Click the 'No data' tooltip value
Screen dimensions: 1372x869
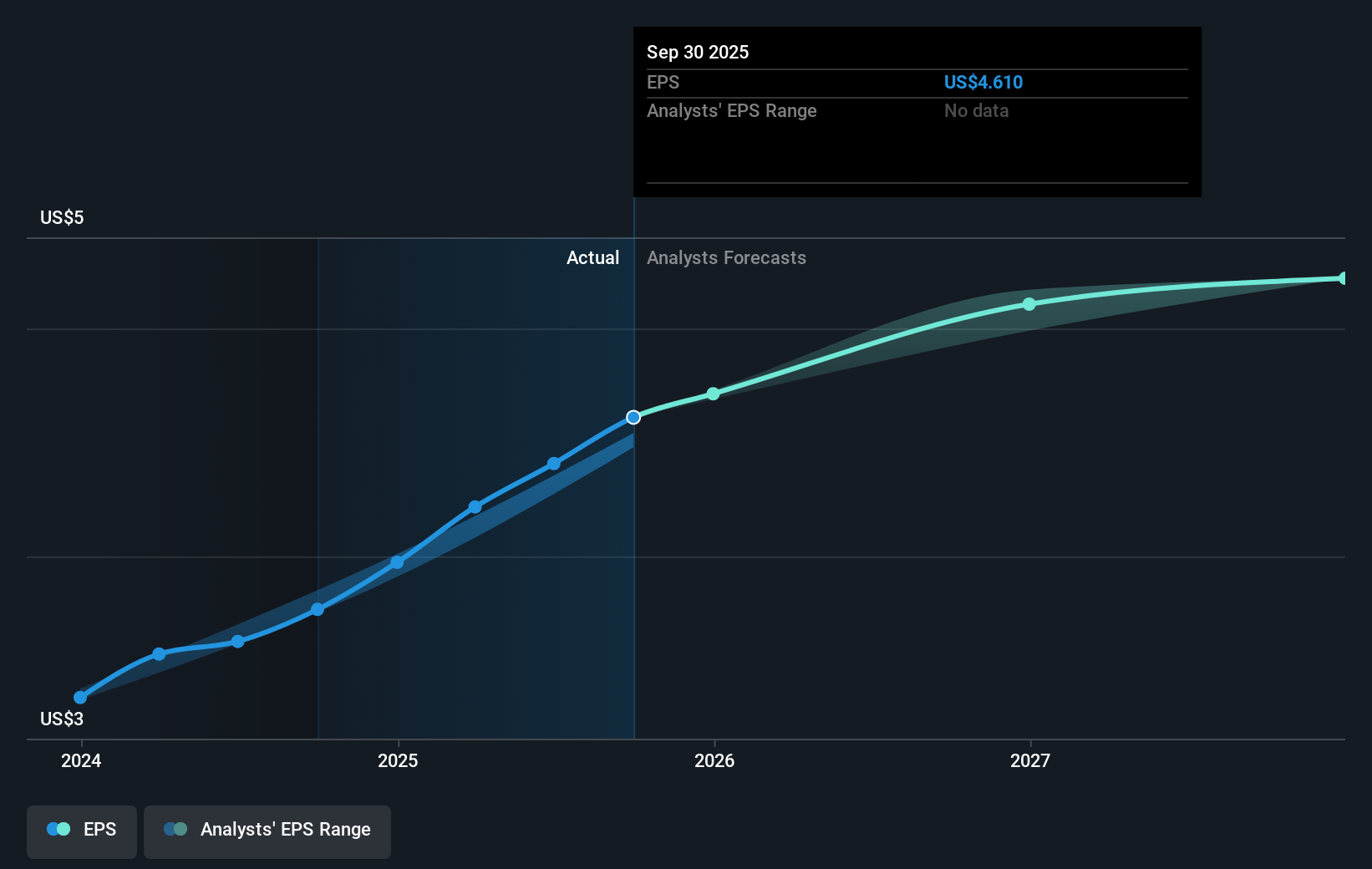click(x=976, y=110)
